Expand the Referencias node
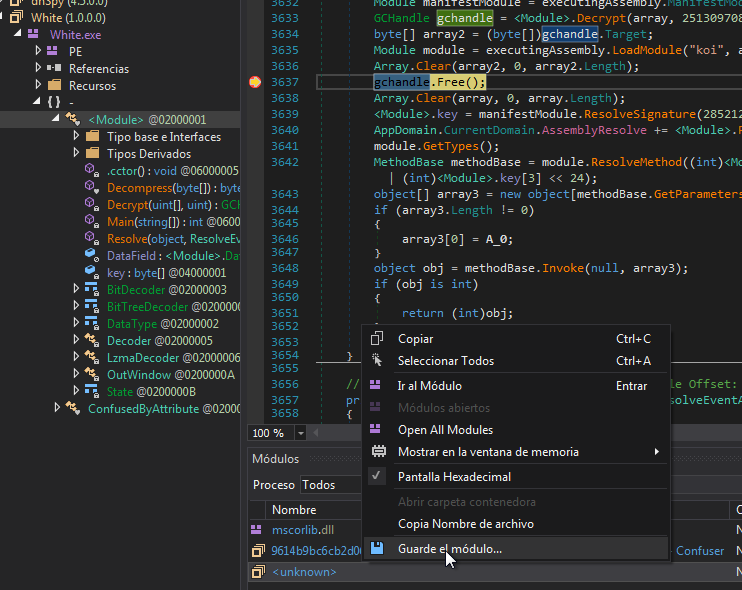 tap(38, 68)
